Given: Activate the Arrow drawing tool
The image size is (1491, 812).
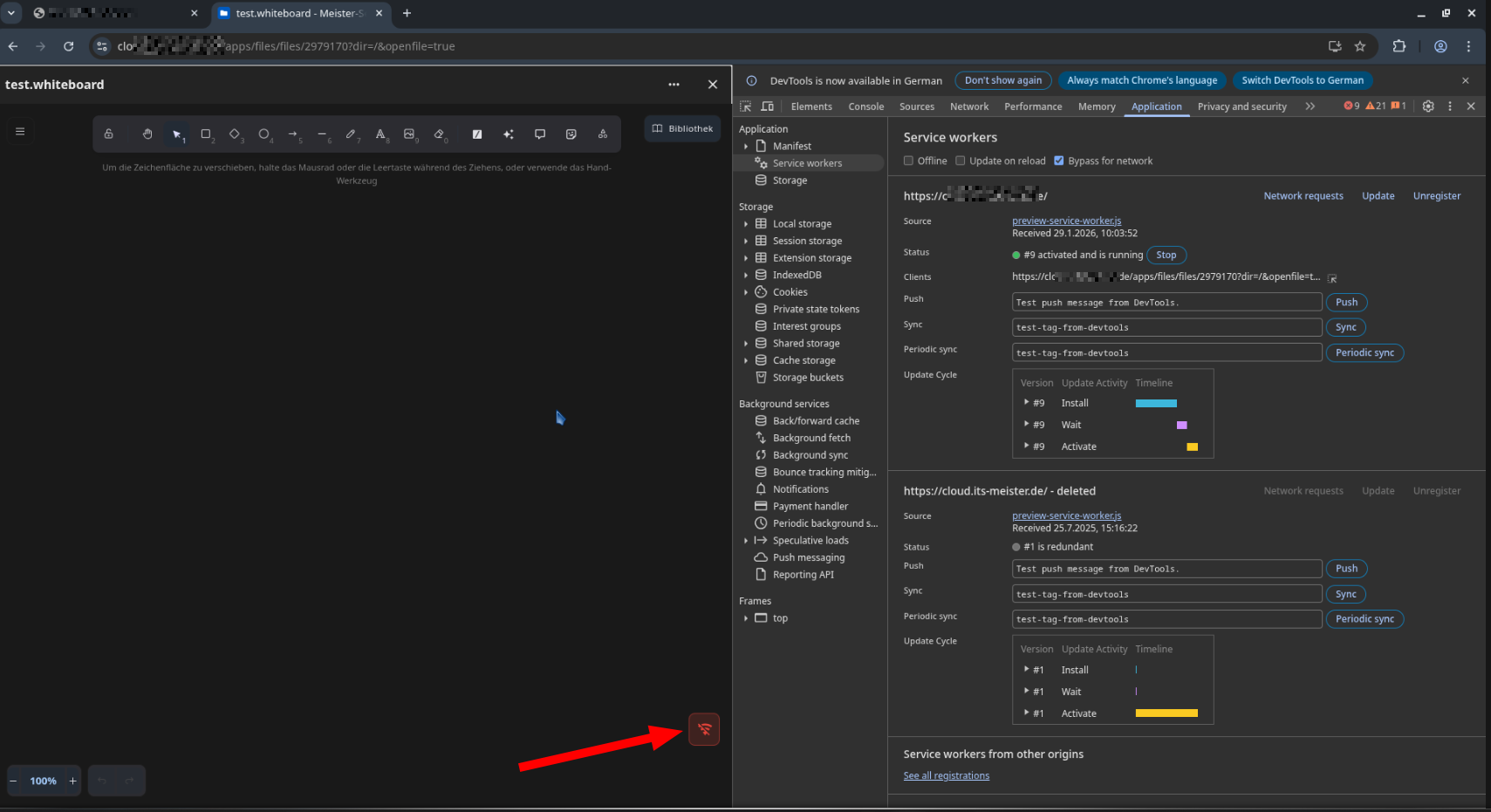Looking at the screenshot, I should click(293, 134).
